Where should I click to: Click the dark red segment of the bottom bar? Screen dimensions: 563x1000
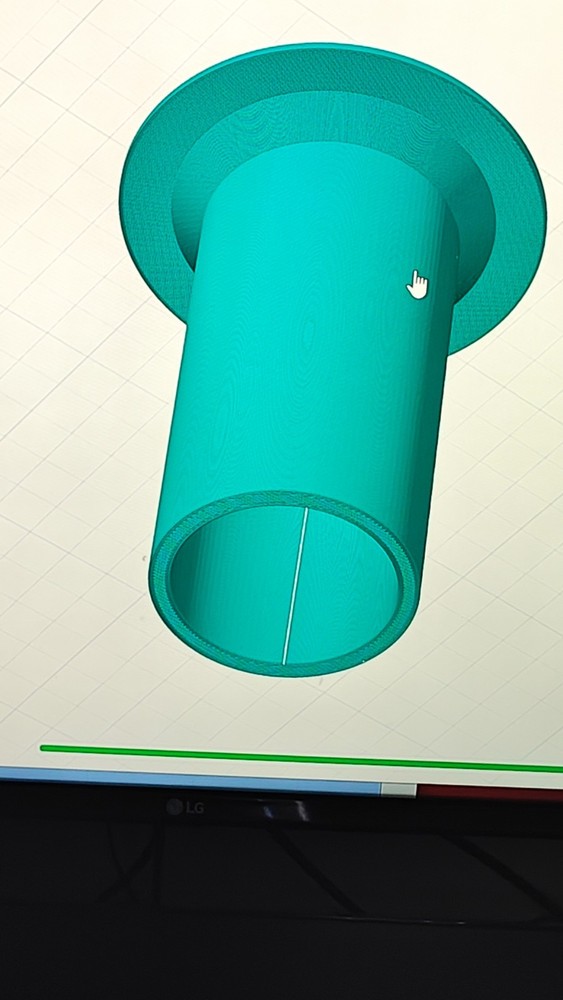tap(490, 793)
